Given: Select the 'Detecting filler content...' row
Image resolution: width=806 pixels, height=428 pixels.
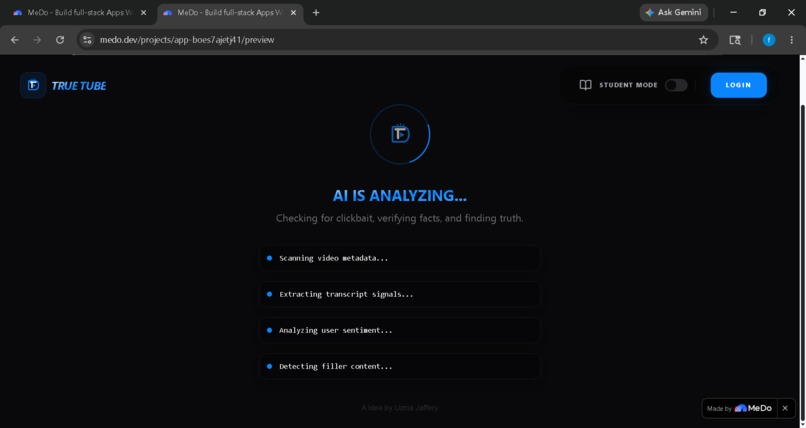Looking at the screenshot, I should tap(400, 366).
